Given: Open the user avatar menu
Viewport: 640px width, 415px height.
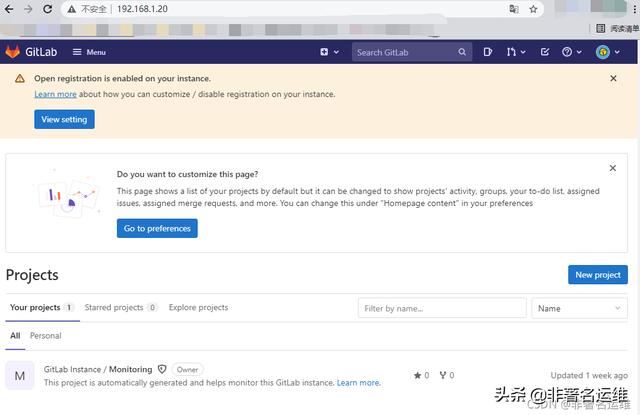Looking at the screenshot, I should click(x=607, y=52).
